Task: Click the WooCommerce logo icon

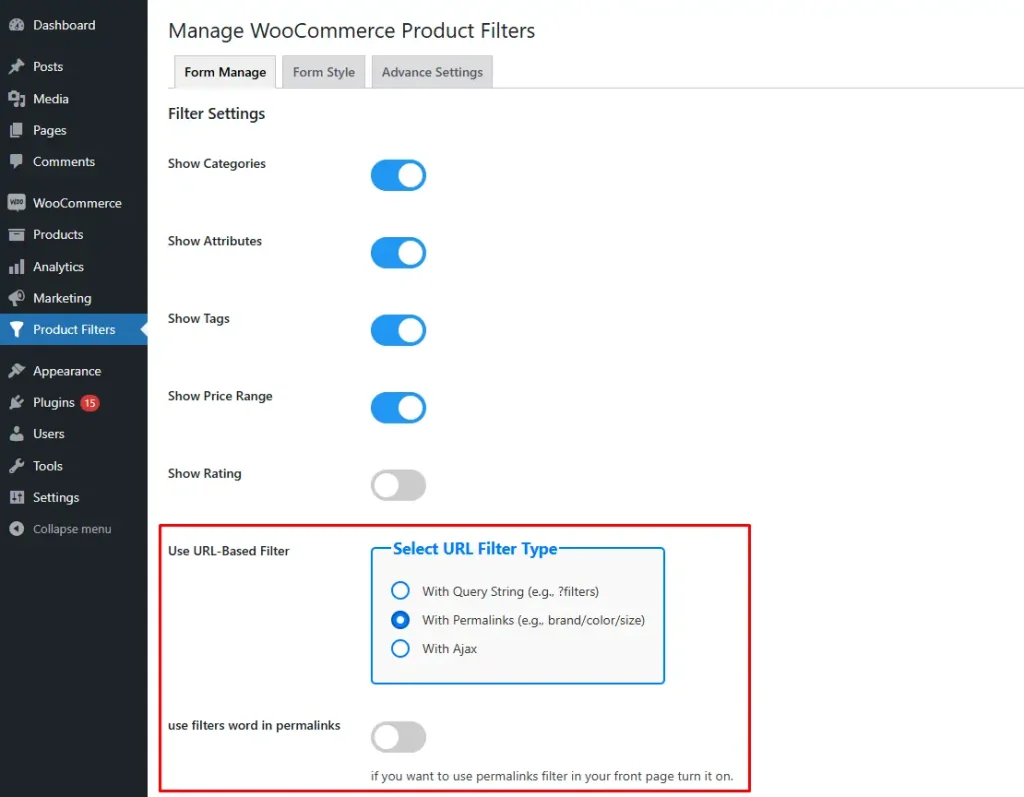Action: pos(16,203)
